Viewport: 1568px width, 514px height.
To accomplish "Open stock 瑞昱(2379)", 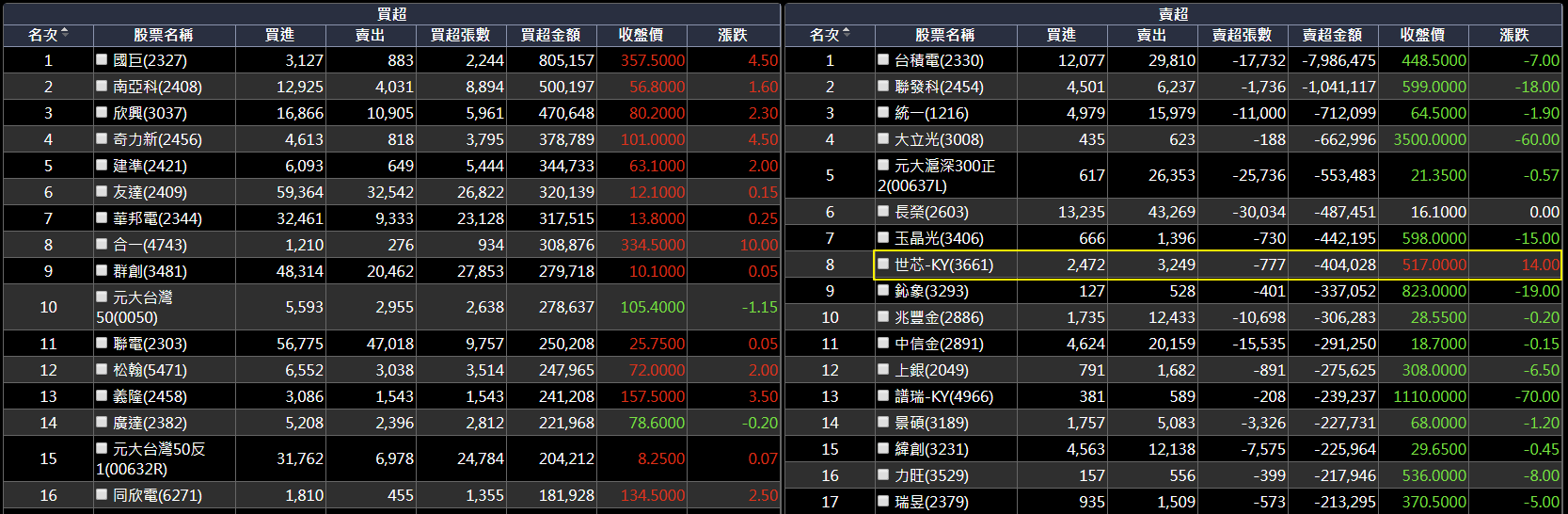I will (931, 502).
